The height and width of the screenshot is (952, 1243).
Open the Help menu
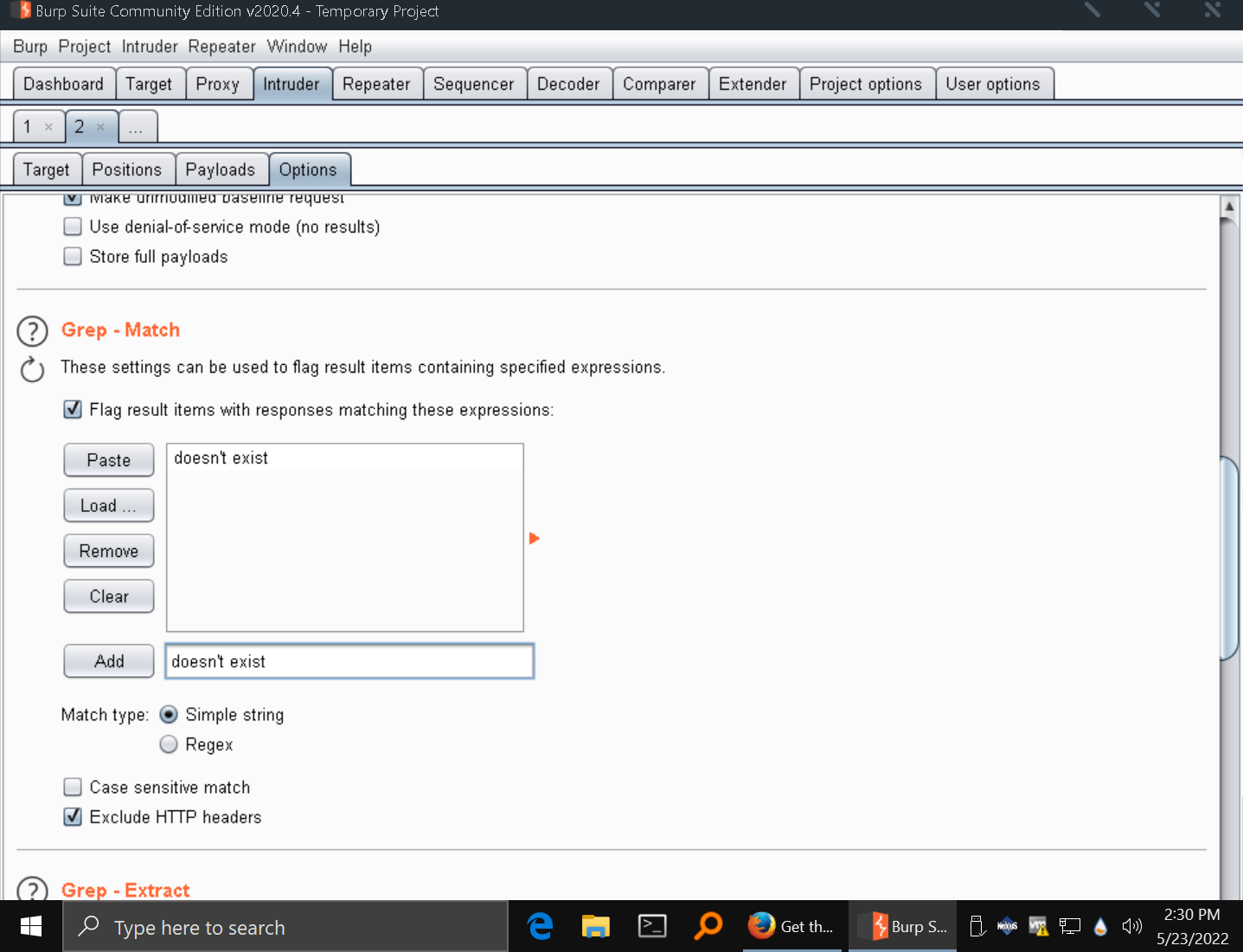tap(356, 47)
